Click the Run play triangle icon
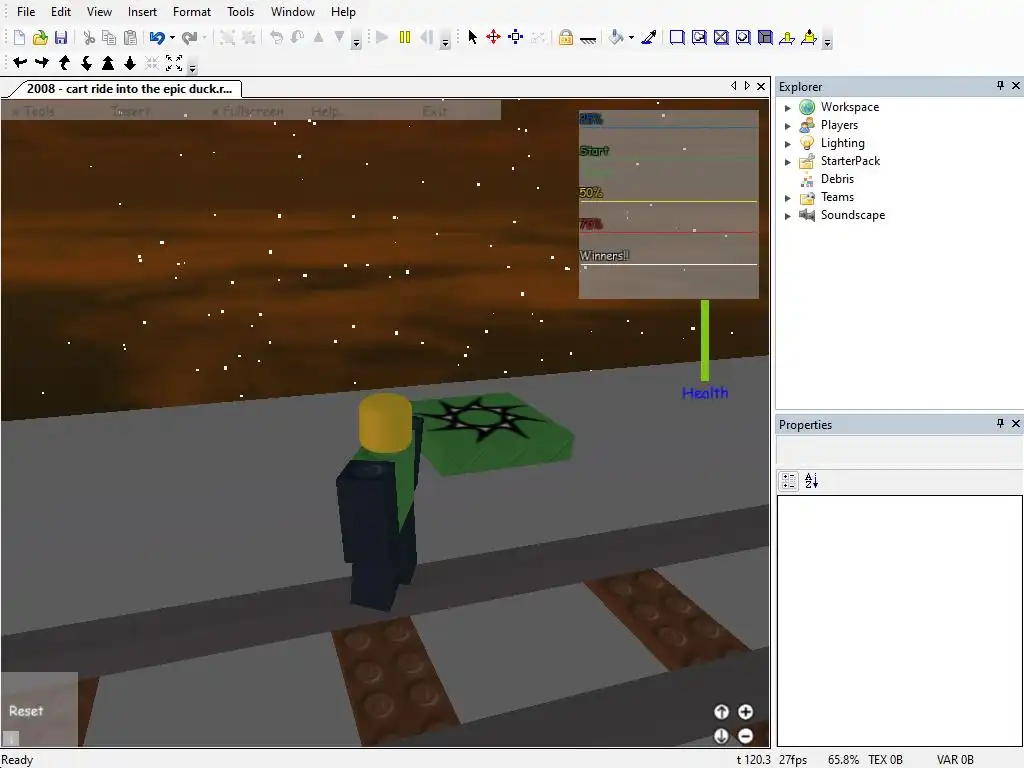 (383, 37)
